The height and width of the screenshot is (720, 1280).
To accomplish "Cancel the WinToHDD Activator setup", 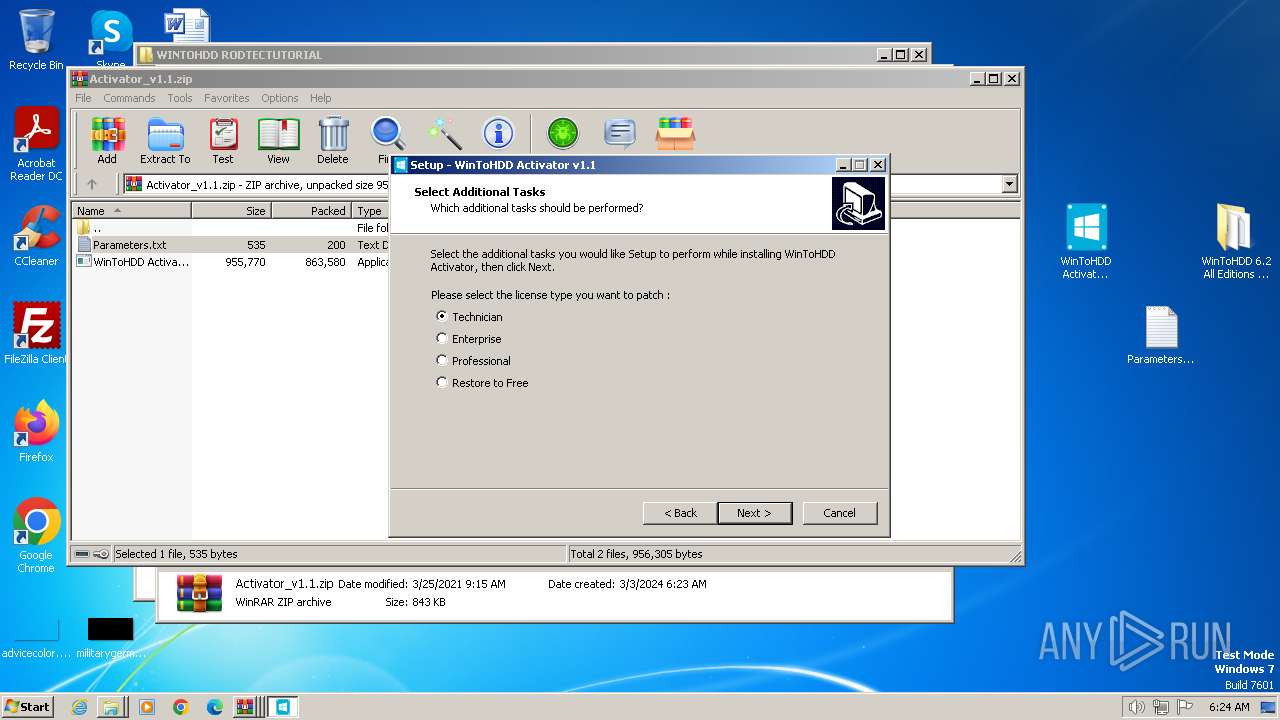I will coord(840,513).
